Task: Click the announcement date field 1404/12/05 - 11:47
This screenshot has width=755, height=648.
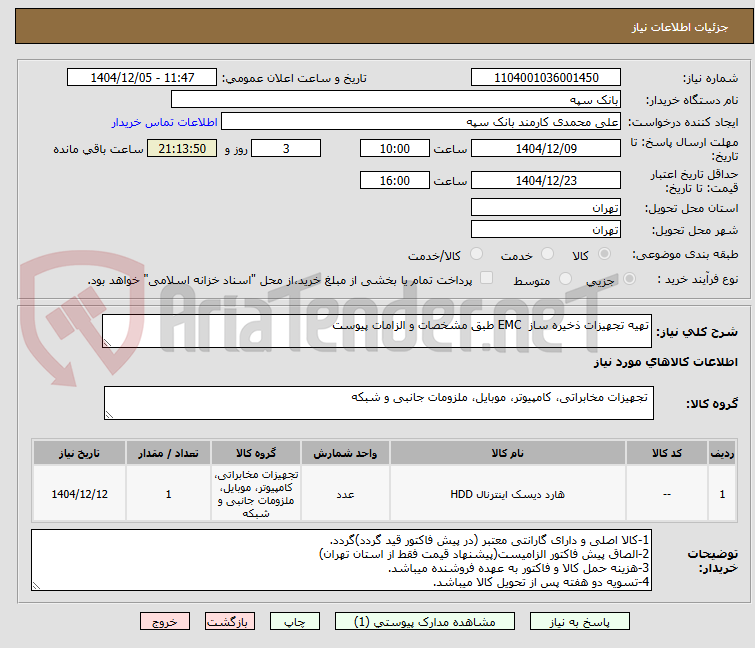Action: 142,78
